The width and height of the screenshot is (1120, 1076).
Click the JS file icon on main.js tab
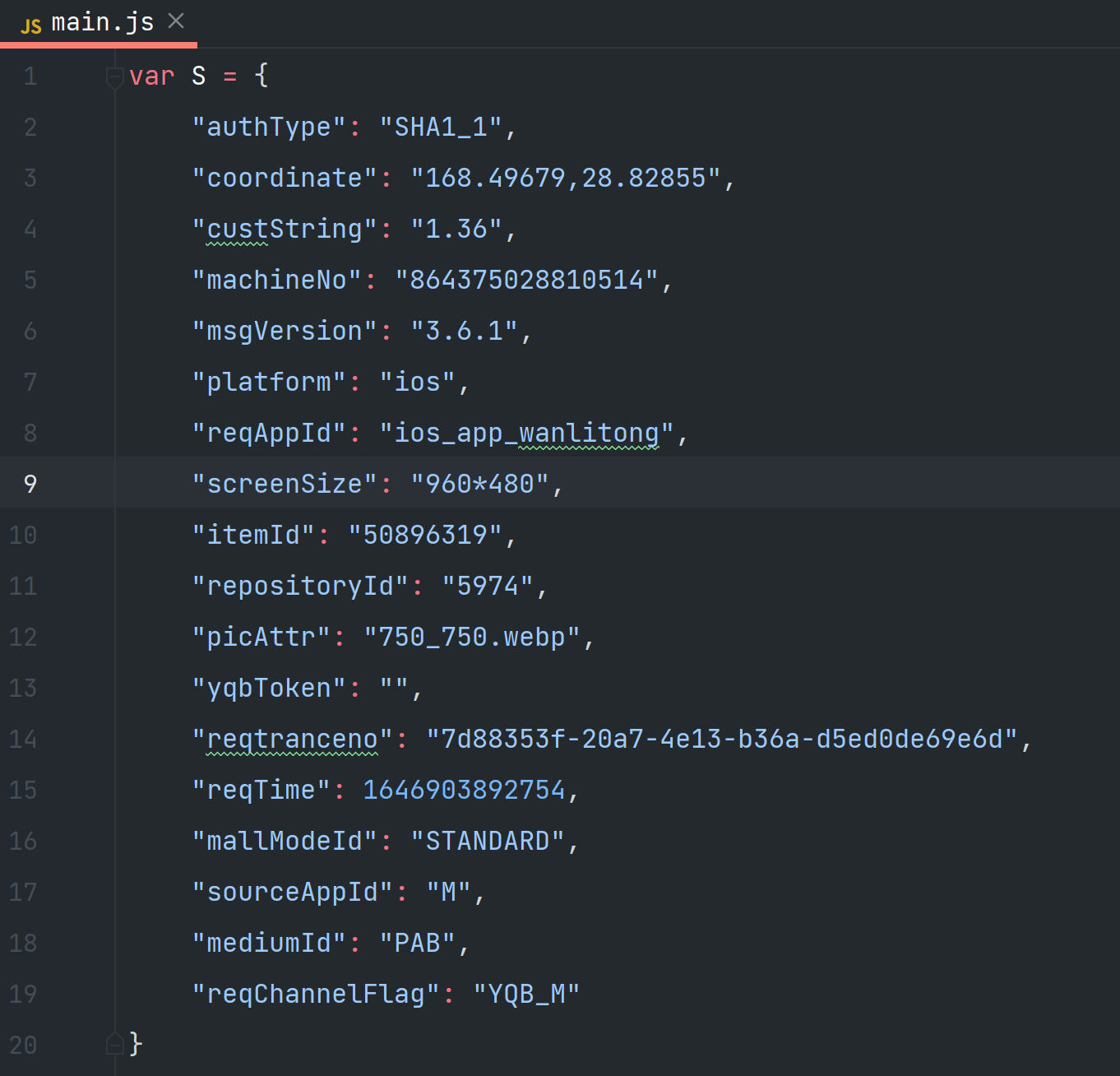31,26
